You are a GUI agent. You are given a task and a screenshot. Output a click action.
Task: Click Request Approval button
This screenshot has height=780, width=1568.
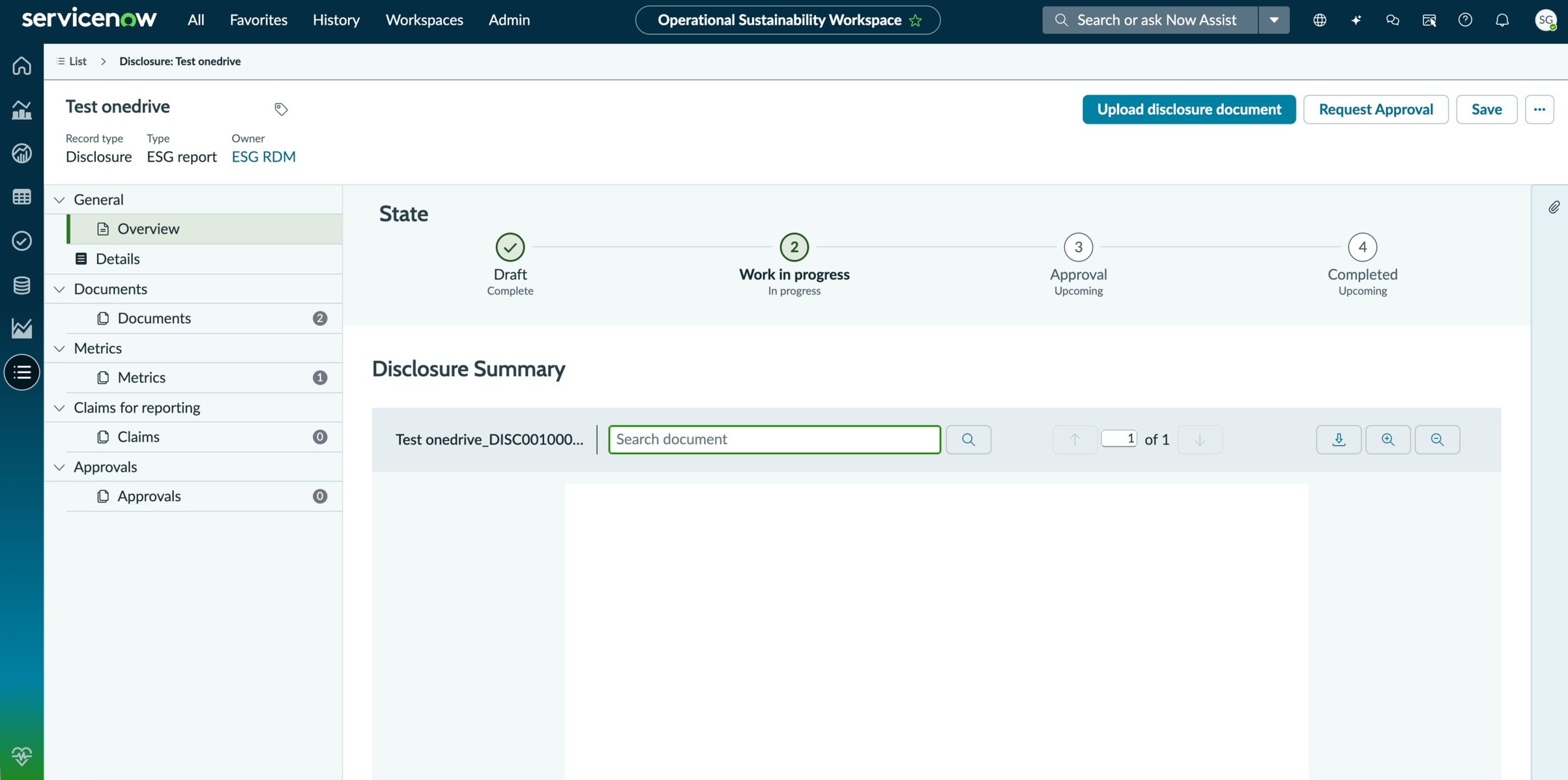(1376, 109)
